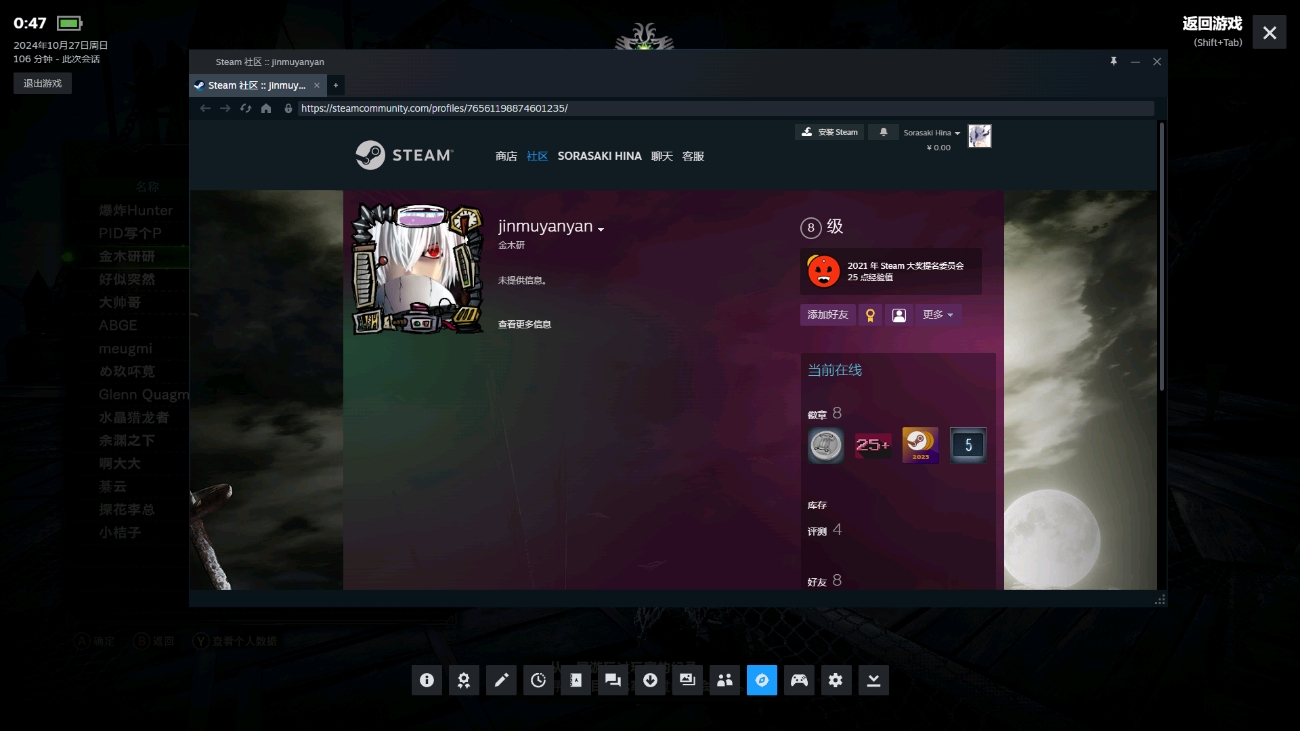Expand the jinmuyanyan name history dropdown
Image resolution: width=1300 pixels, height=731 pixels.
coord(601,229)
